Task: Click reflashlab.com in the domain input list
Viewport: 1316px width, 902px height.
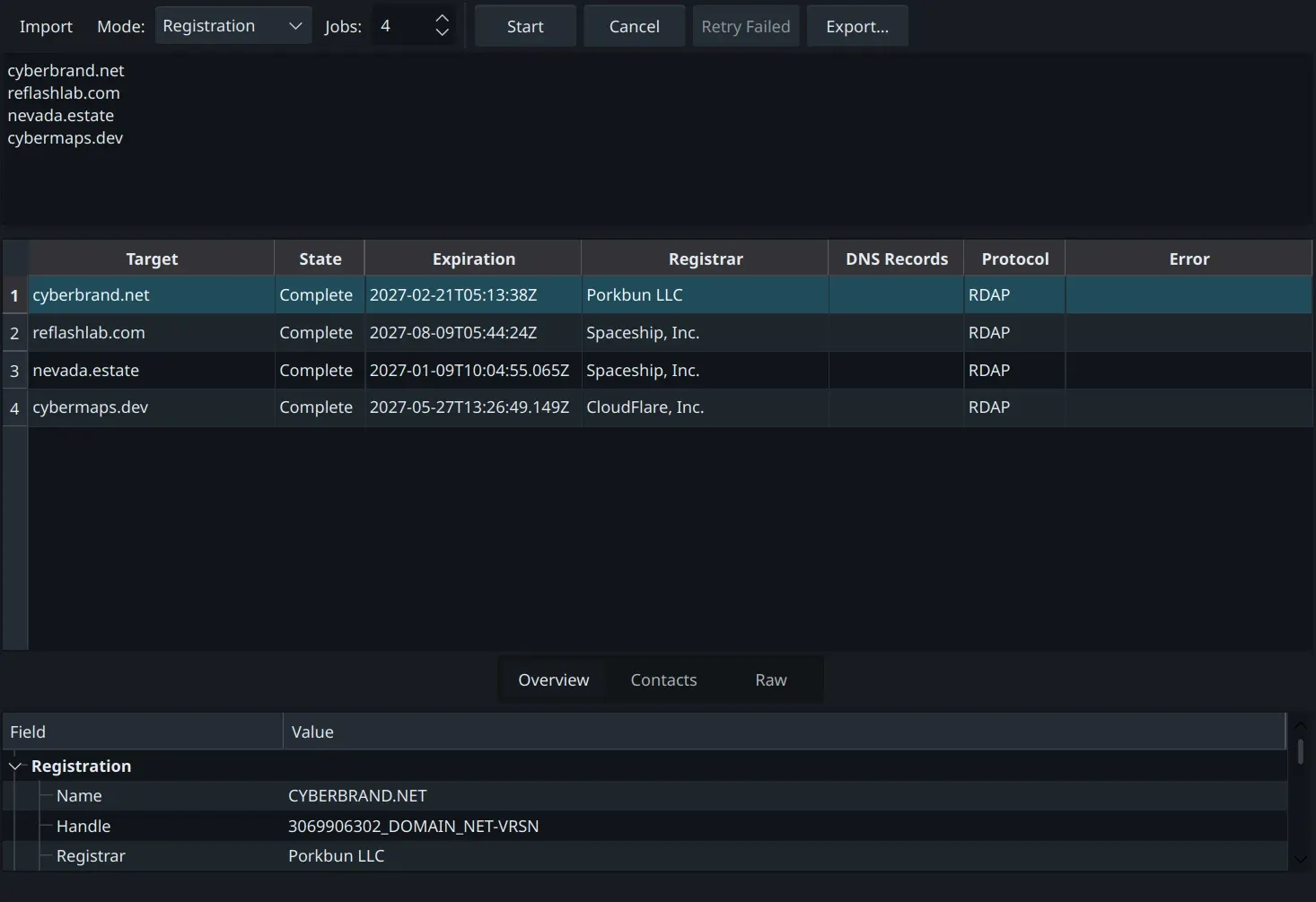Action: tap(64, 92)
